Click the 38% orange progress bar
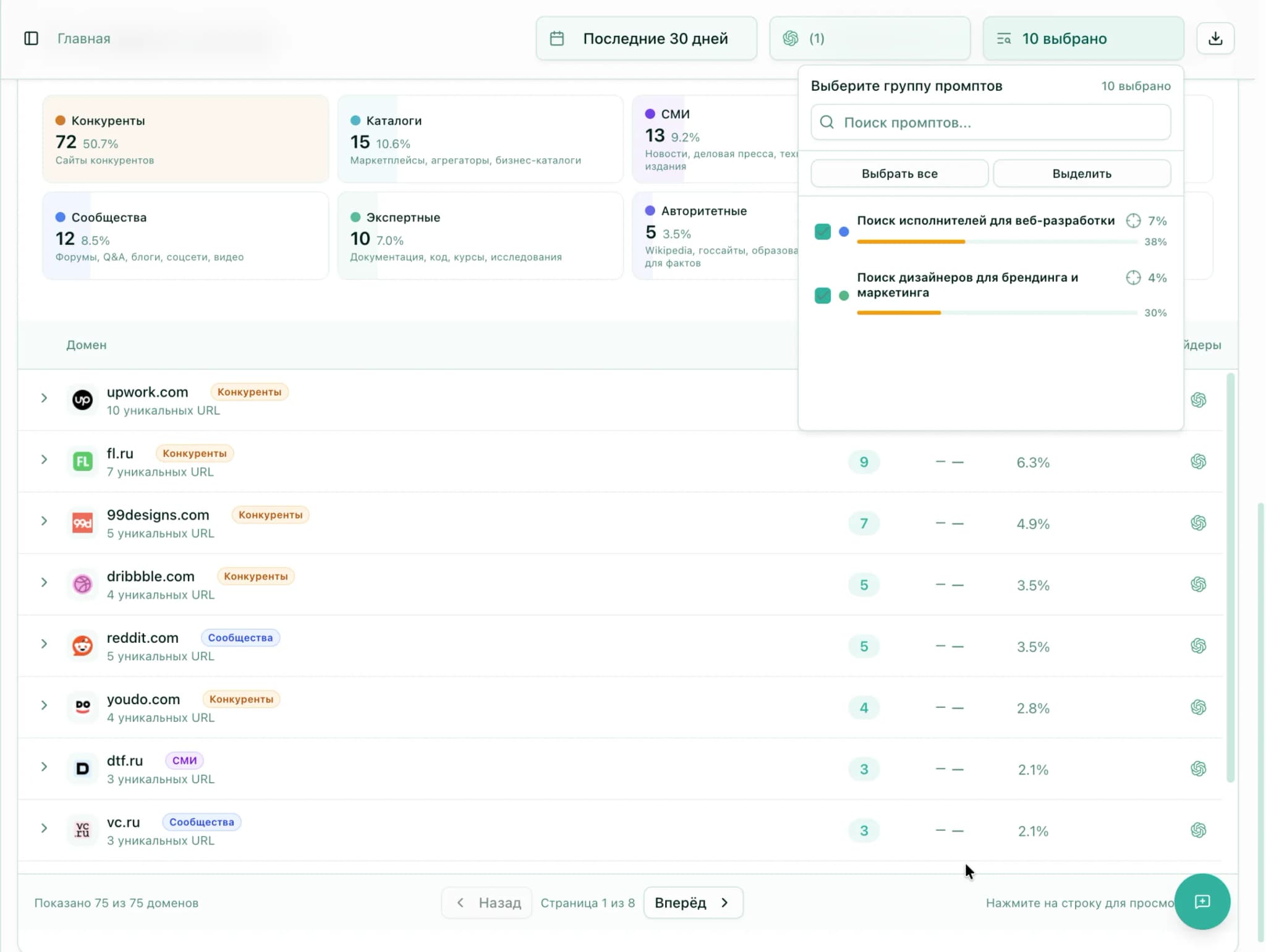The height and width of the screenshot is (952, 1266). pos(911,241)
